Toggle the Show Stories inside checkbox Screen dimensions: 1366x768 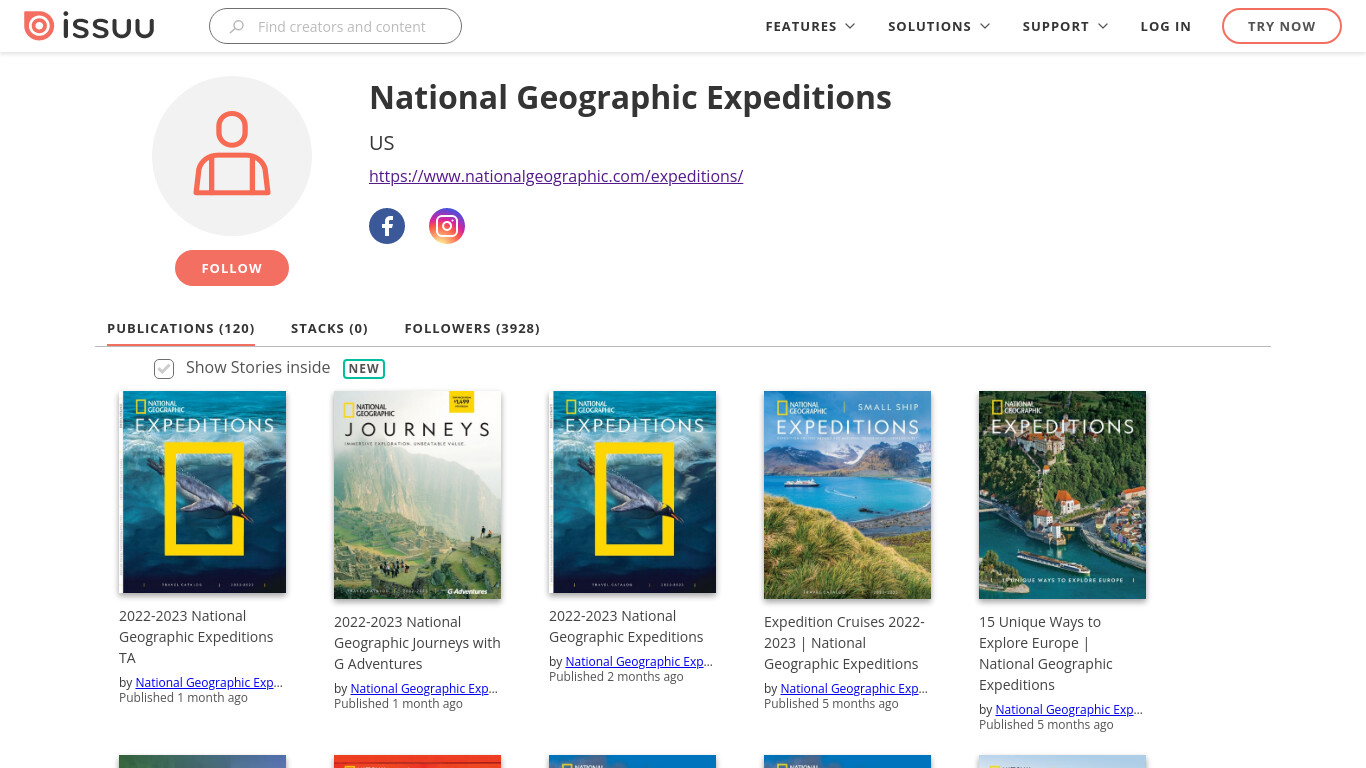point(164,369)
